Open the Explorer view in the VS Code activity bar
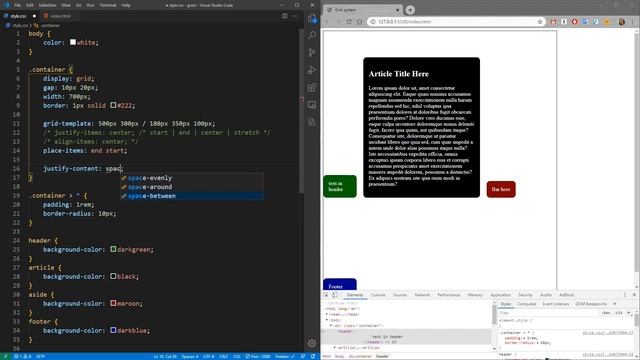The image size is (640, 360). click(x=312, y=18)
